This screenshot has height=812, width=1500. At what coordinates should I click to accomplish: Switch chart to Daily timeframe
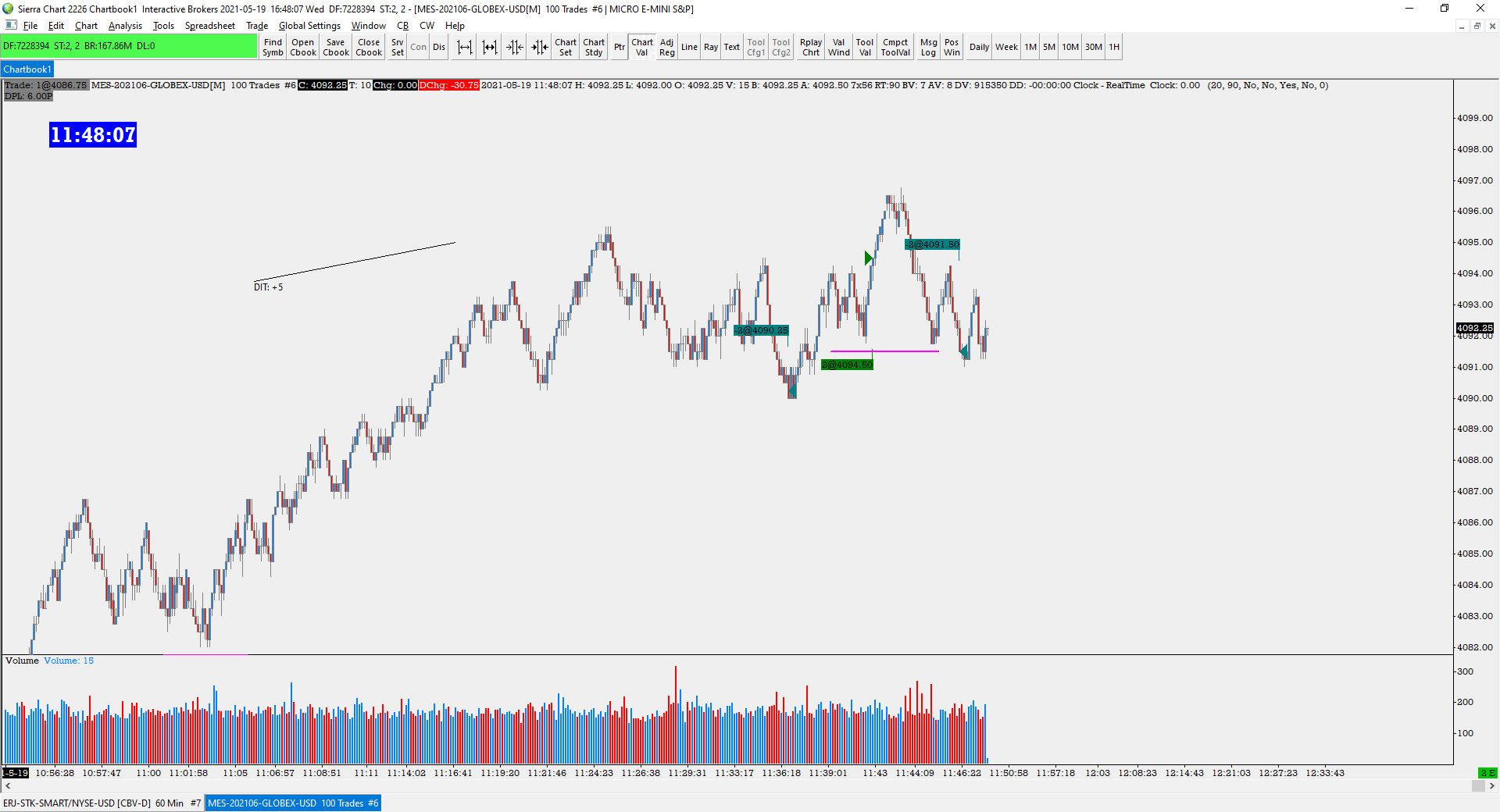[x=979, y=48]
